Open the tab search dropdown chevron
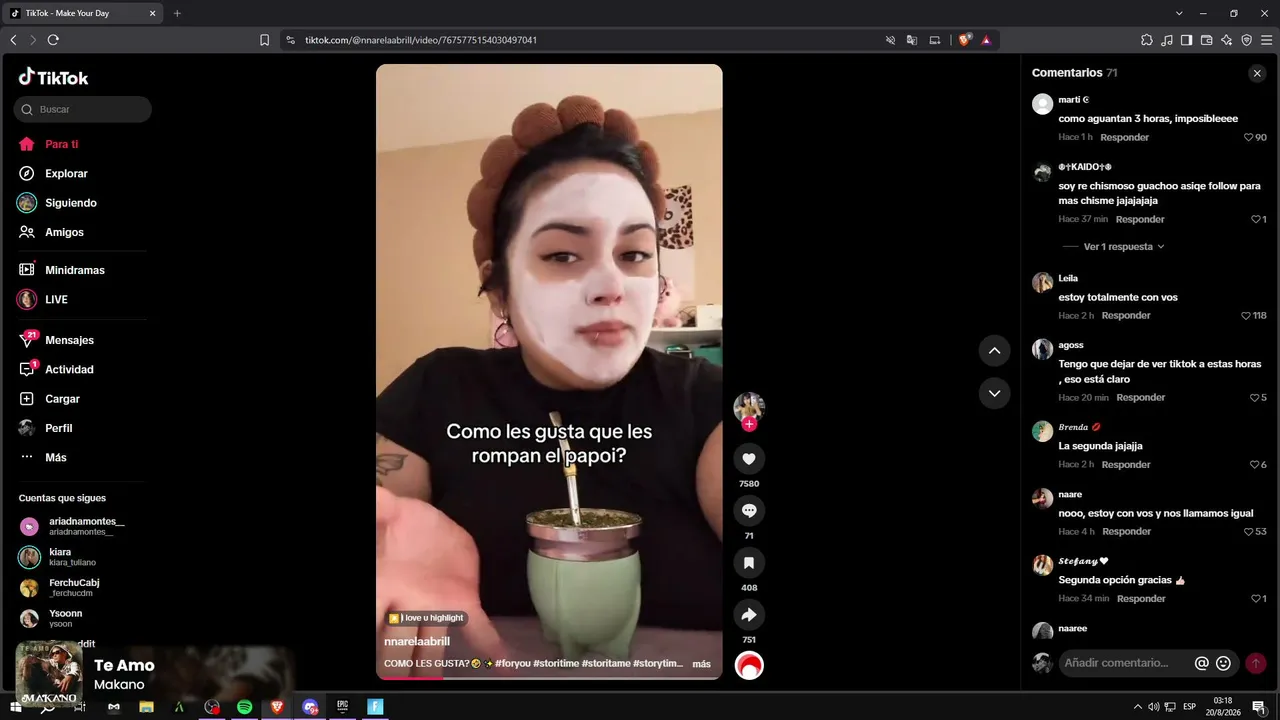This screenshot has height=720, width=1280. (1179, 13)
